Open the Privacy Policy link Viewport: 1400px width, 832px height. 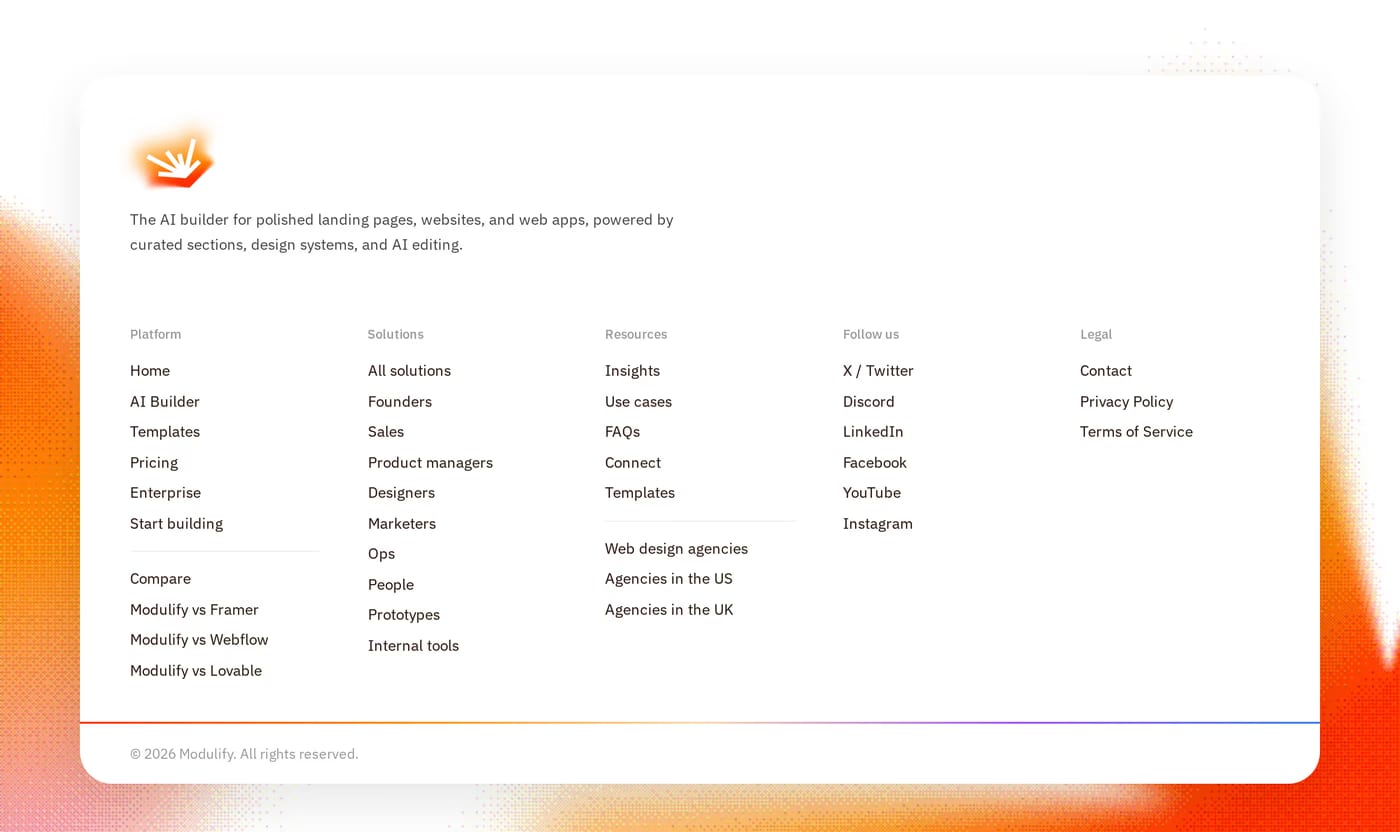(x=1127, y=401)
